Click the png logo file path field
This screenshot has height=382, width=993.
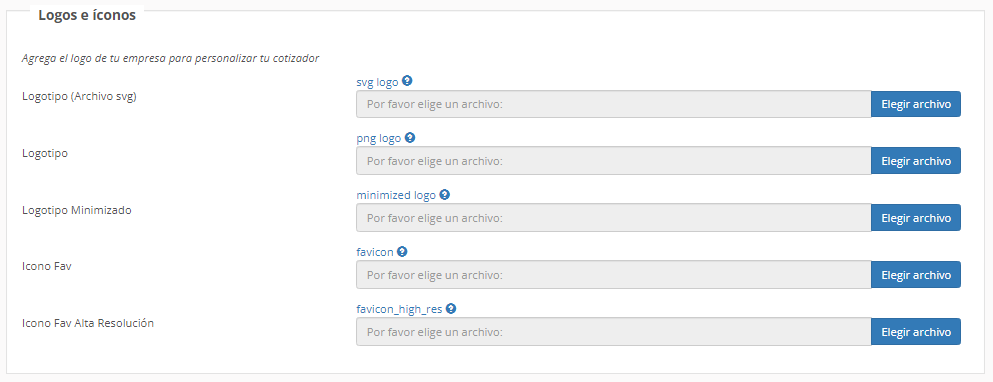click(x=614, y=161)
